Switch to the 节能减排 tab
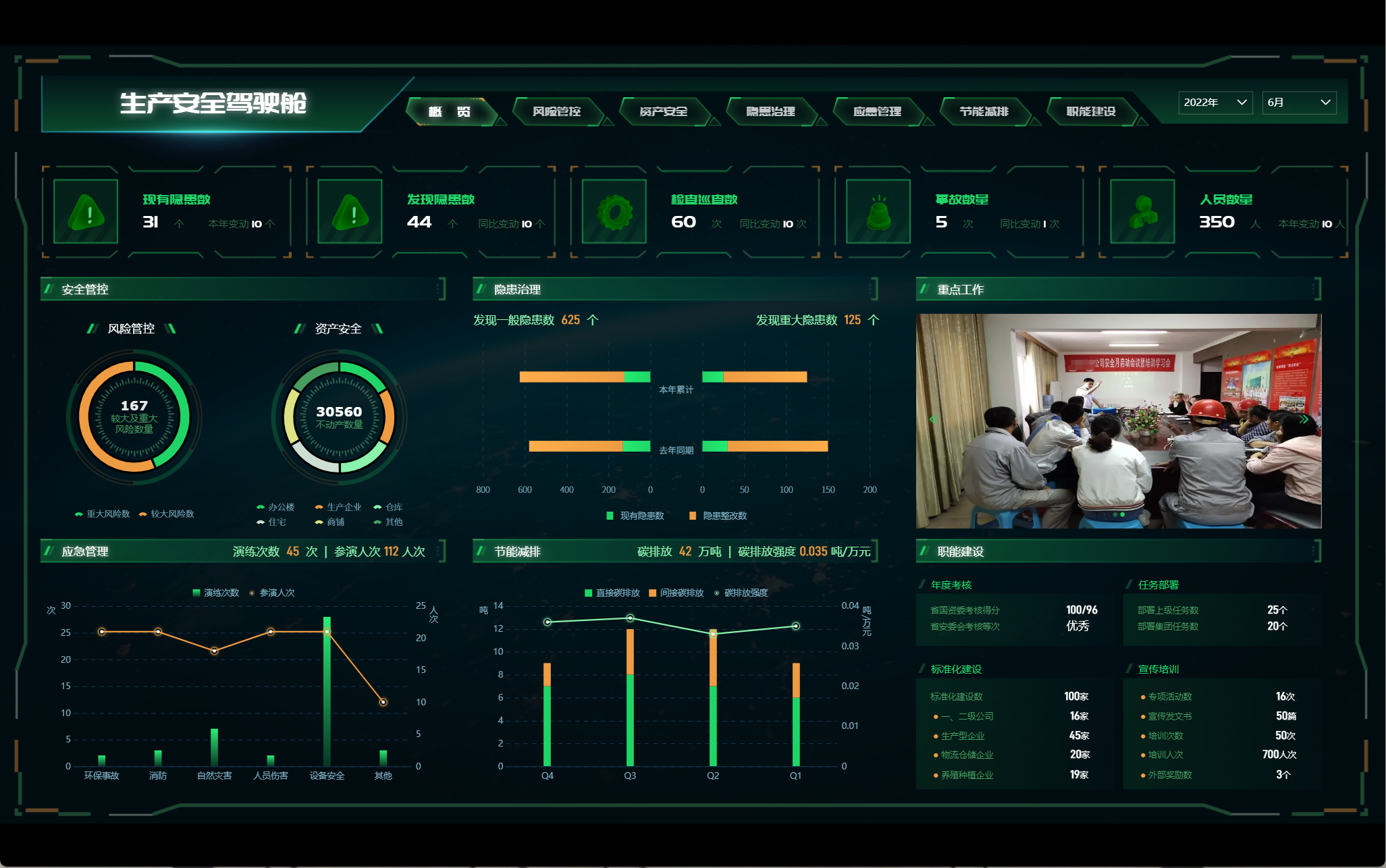Image resolution: width=1386 pixels, height=868 pixels. pos(984,111)
